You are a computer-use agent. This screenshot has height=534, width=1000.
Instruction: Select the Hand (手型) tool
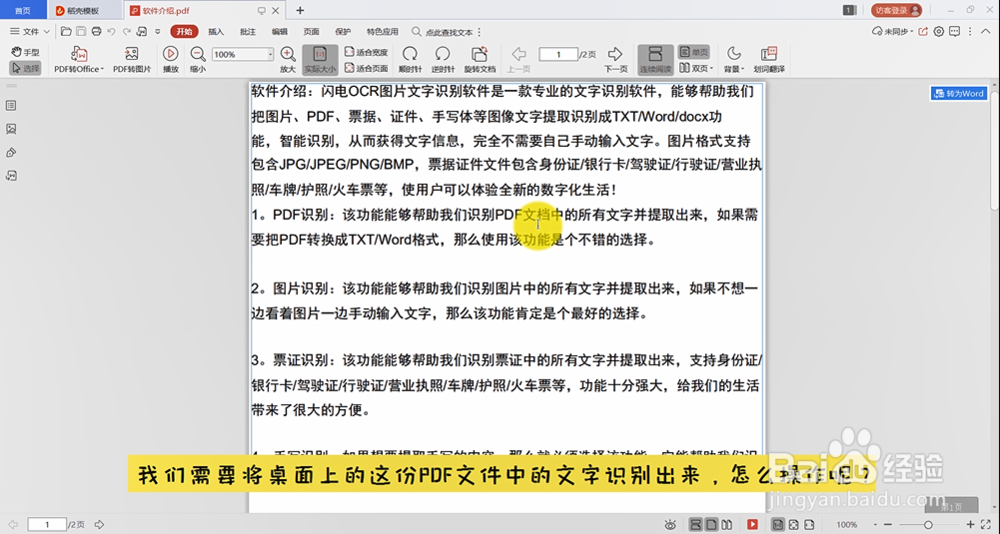(26, 52)
